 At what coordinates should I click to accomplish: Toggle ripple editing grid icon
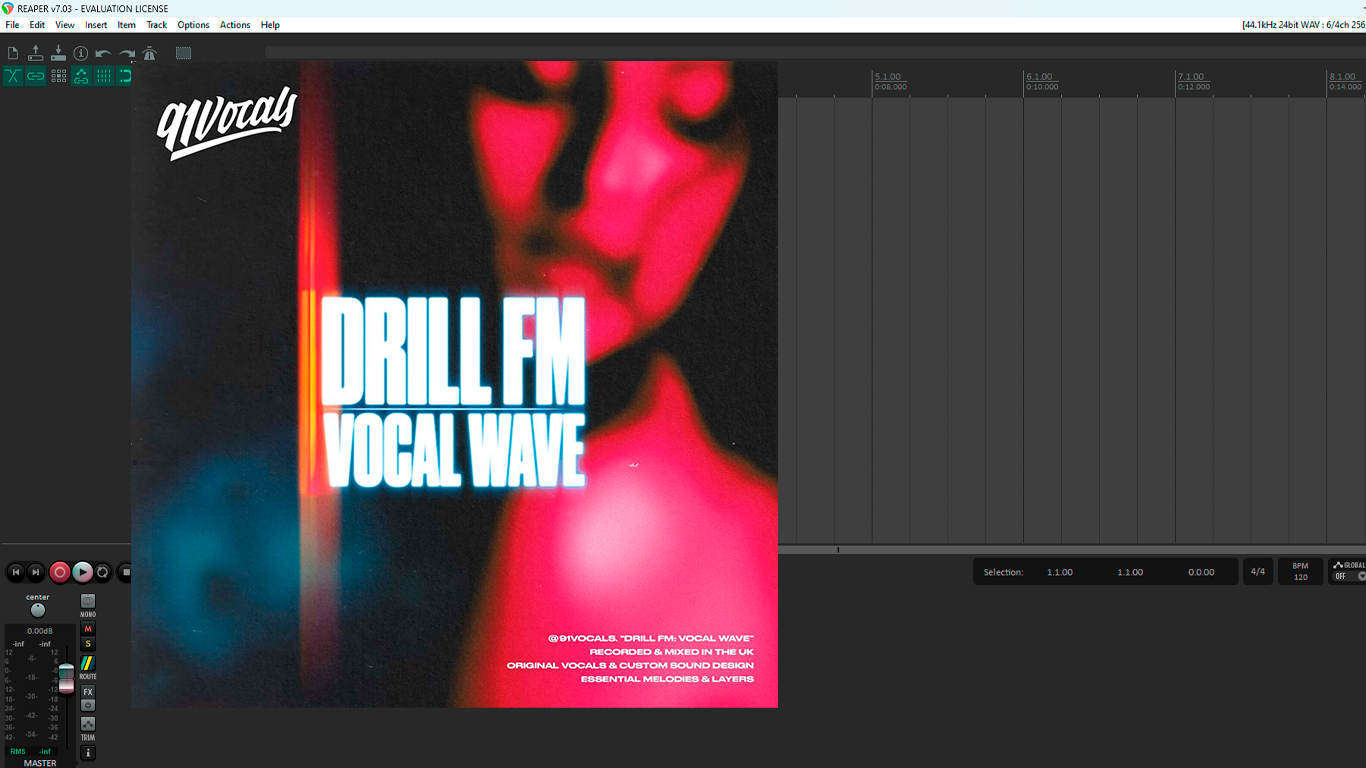(58, 76)
